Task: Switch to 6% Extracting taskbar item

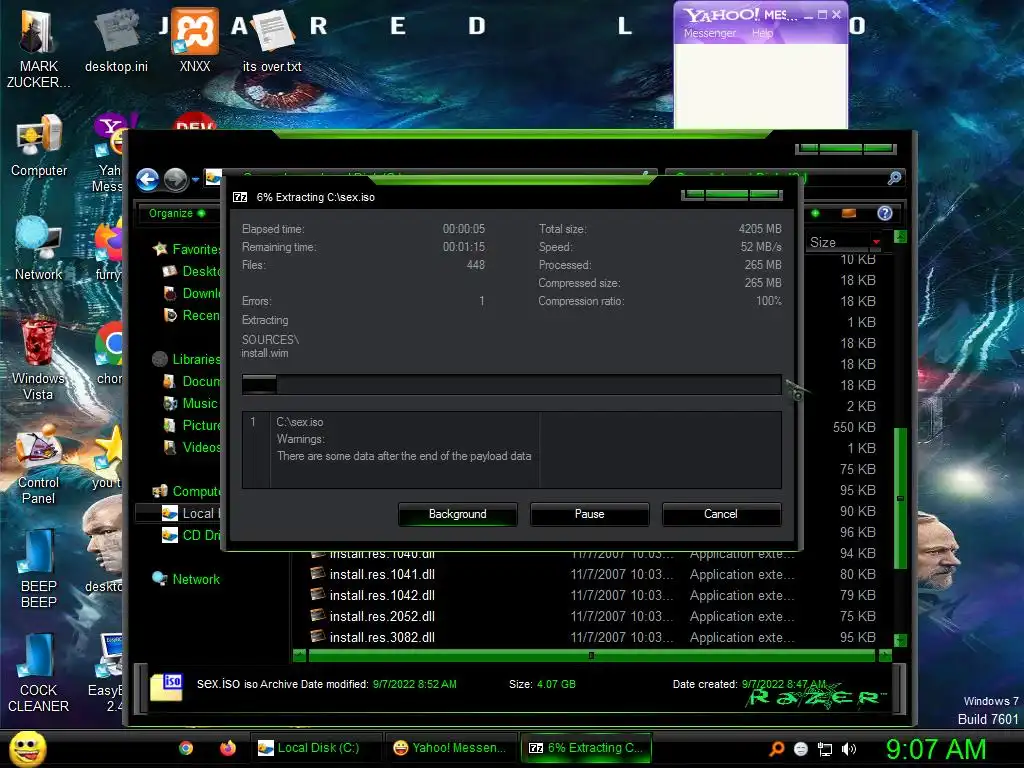Action: pos(586,748)
